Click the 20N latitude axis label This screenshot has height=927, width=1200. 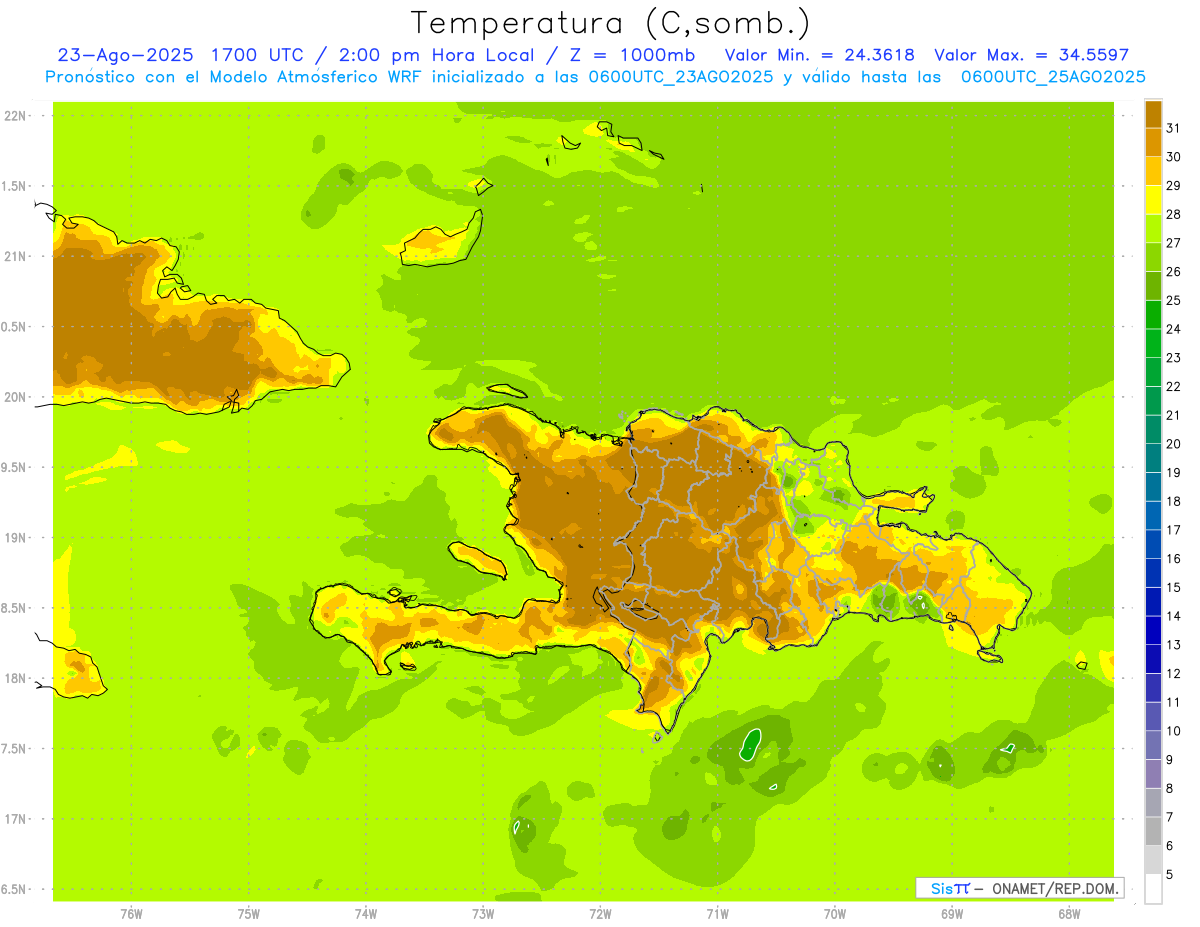15,397
